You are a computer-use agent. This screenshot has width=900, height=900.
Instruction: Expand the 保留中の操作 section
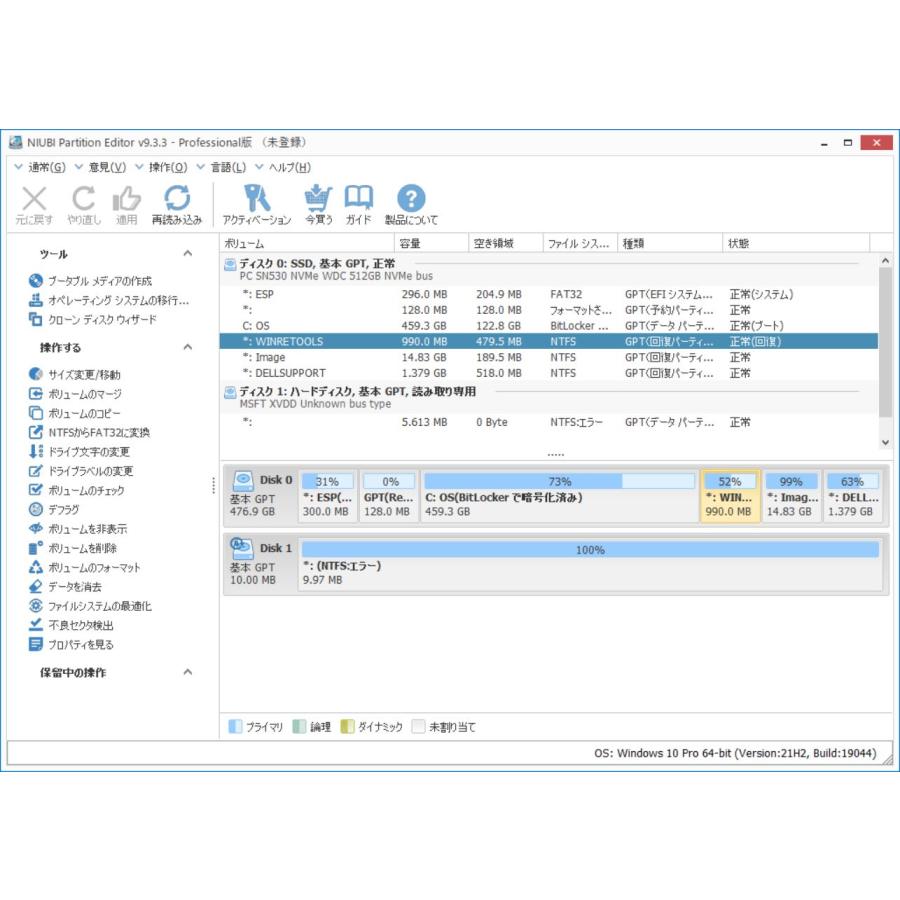pos(187,673)
